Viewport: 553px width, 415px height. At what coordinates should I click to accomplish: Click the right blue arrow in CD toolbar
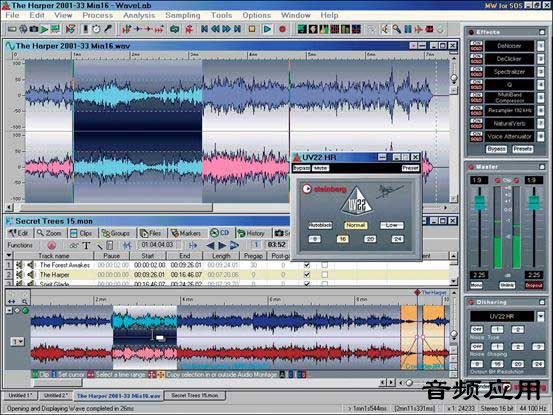tap(222, 245)
